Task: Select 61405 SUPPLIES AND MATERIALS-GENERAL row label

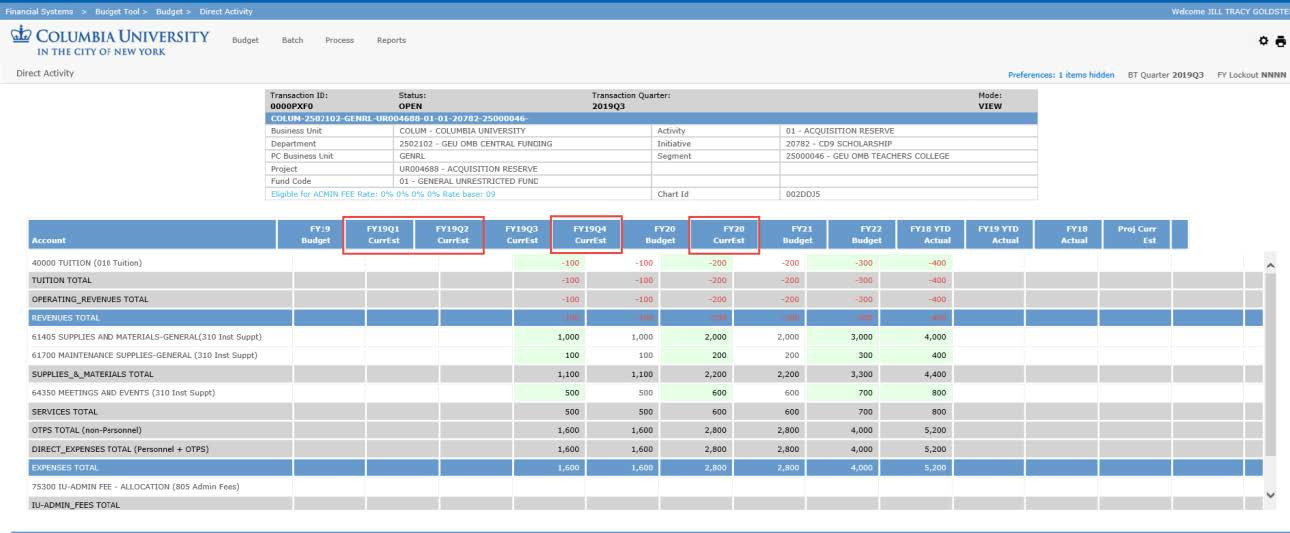Action: (x=149, y=337)
